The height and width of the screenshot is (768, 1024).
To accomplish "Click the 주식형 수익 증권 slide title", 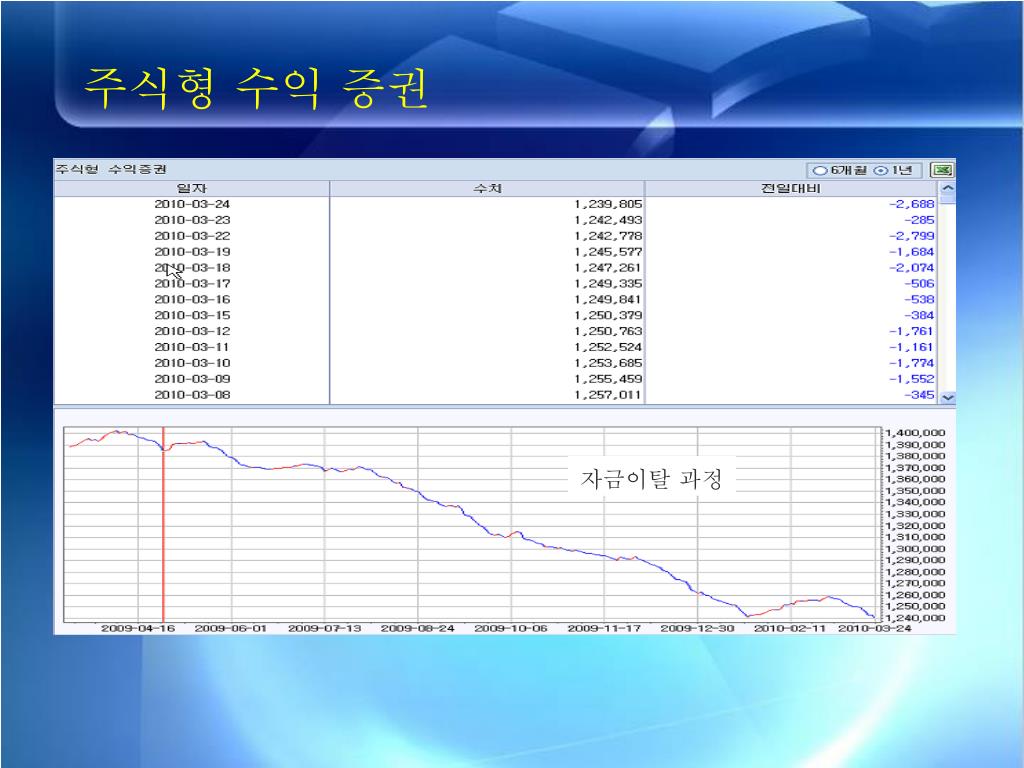I will point(256,89).
